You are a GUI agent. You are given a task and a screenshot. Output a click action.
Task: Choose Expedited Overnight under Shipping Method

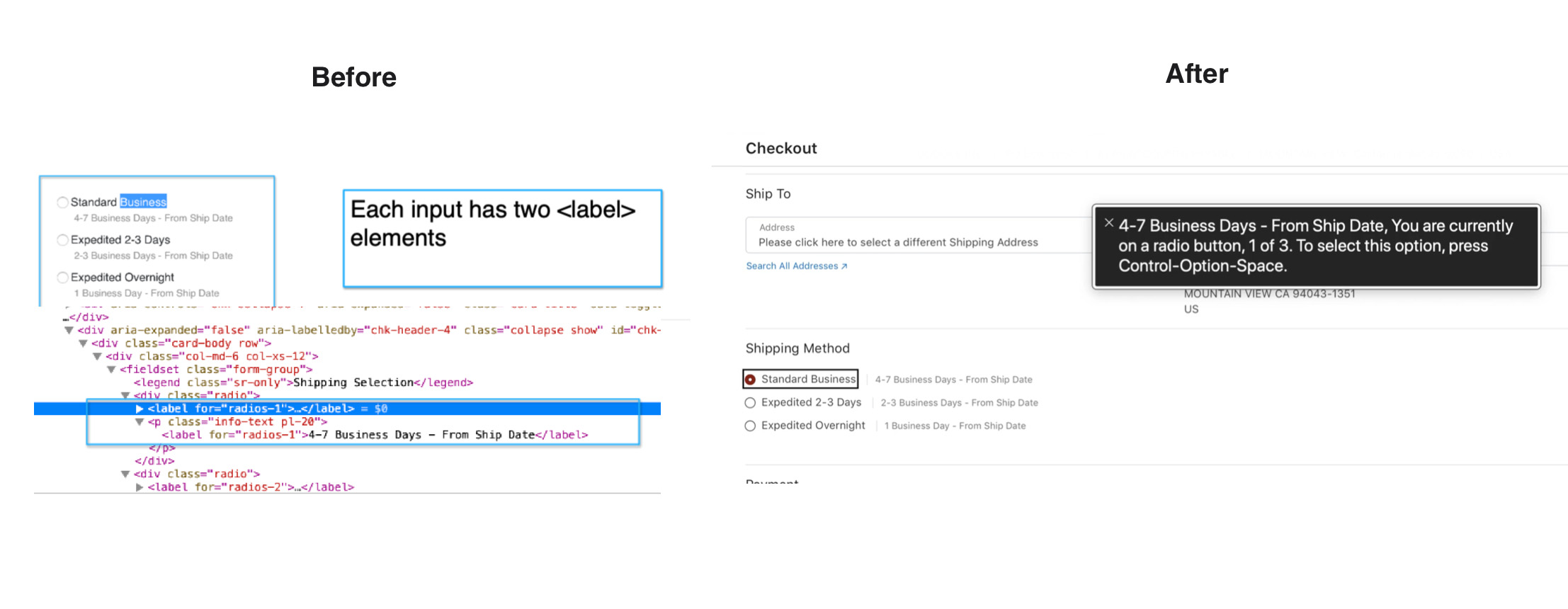[x=751, y=426]
